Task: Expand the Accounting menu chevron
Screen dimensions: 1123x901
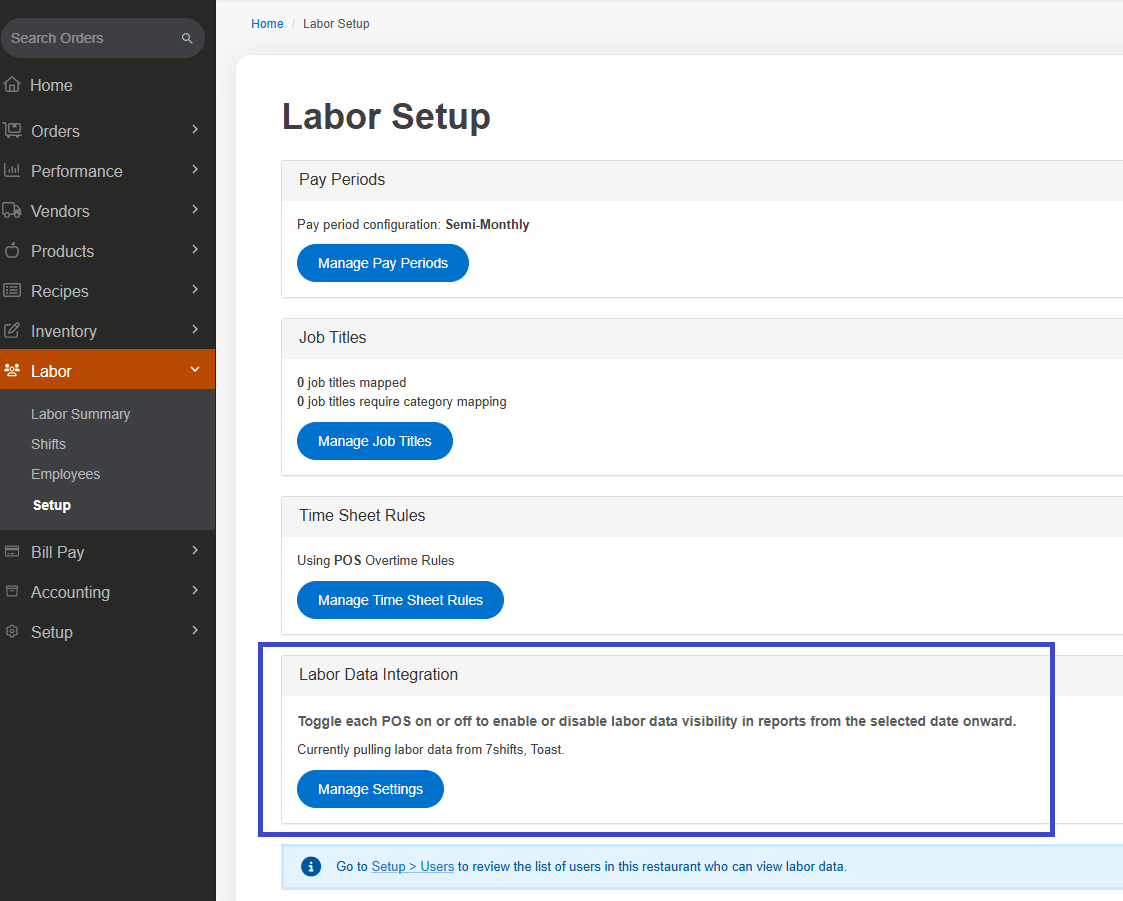Action: pyautogui.click(x=195, y=591)
